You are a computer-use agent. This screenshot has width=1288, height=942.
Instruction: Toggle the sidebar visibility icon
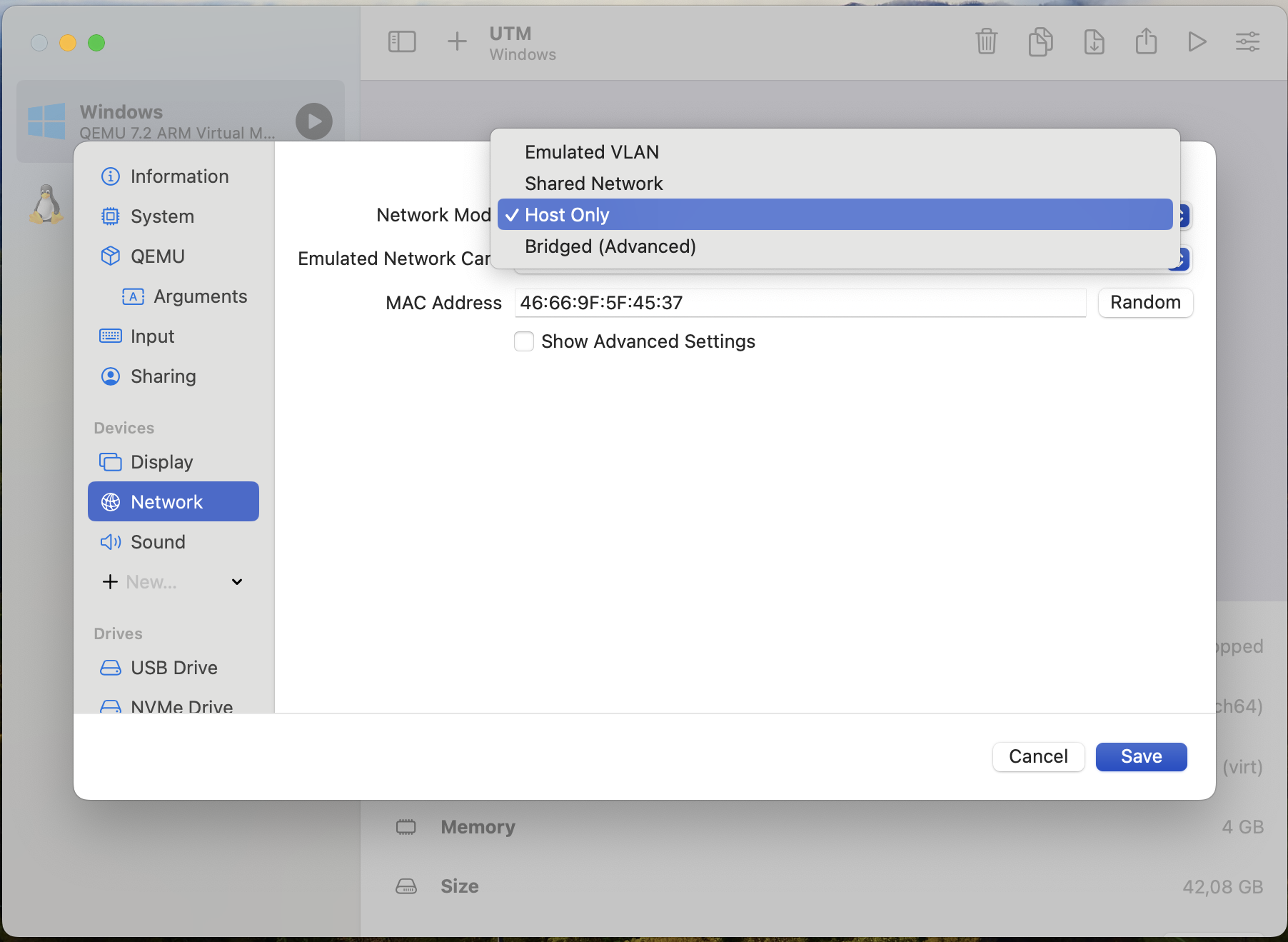[402, 41]
